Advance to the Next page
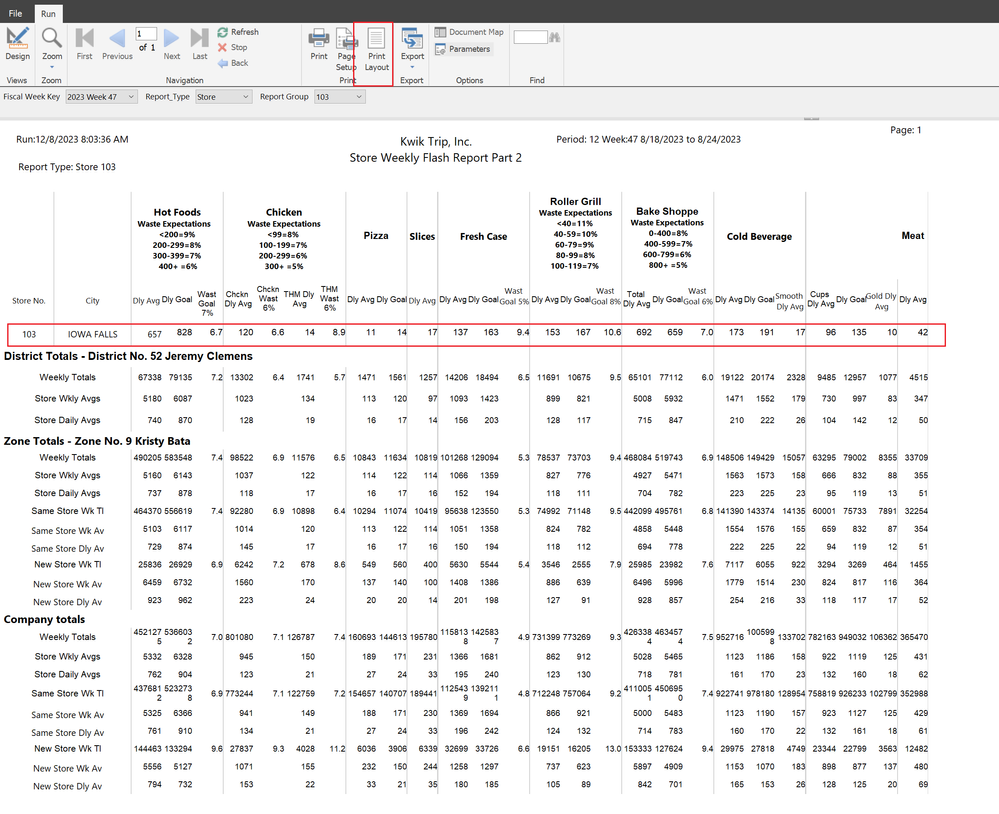The image size is (999, 814). tap(171, 43)
